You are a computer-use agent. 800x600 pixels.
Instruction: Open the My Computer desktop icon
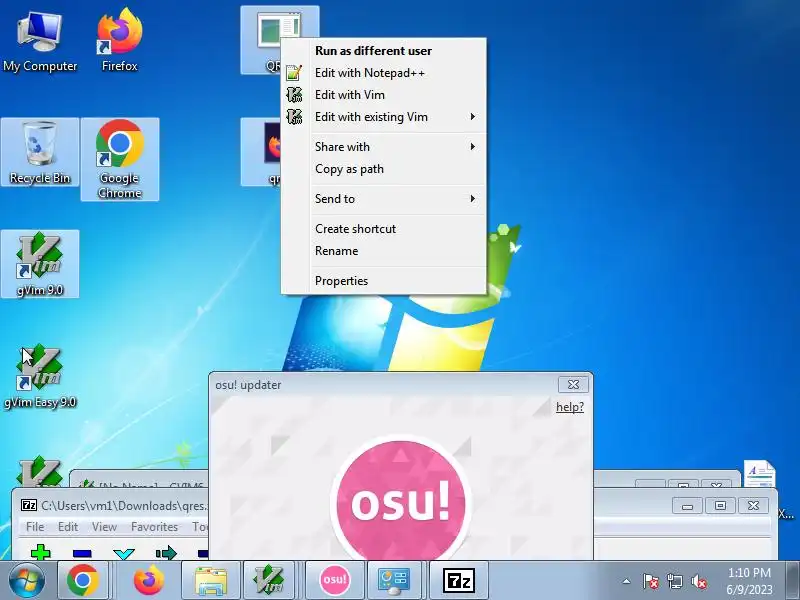pos(40,42)
